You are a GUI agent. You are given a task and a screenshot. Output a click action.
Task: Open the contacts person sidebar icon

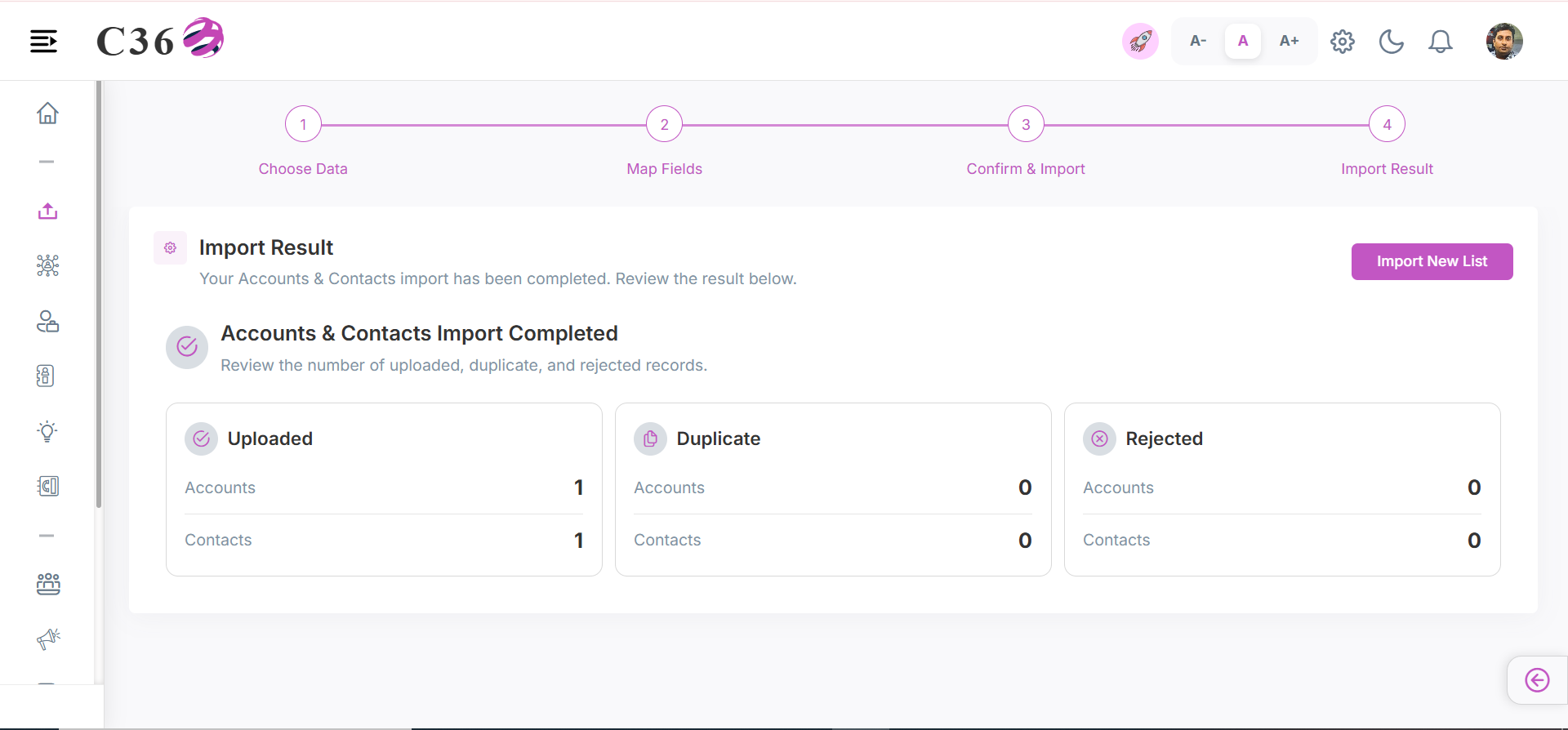click(47, 321)
